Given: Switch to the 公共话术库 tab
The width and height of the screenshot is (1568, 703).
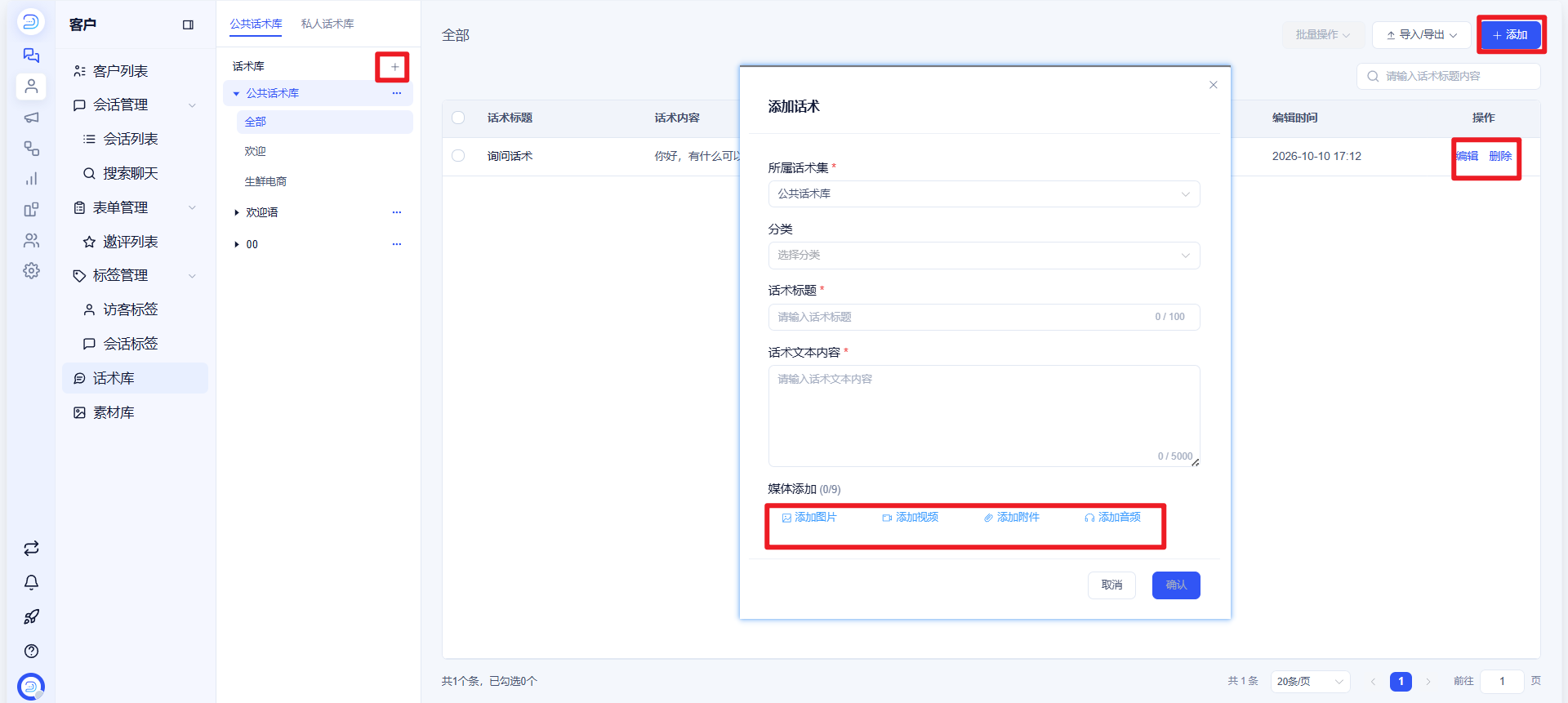Looking at the screenshot, I should pyautogui.click(x=256, y=24).
